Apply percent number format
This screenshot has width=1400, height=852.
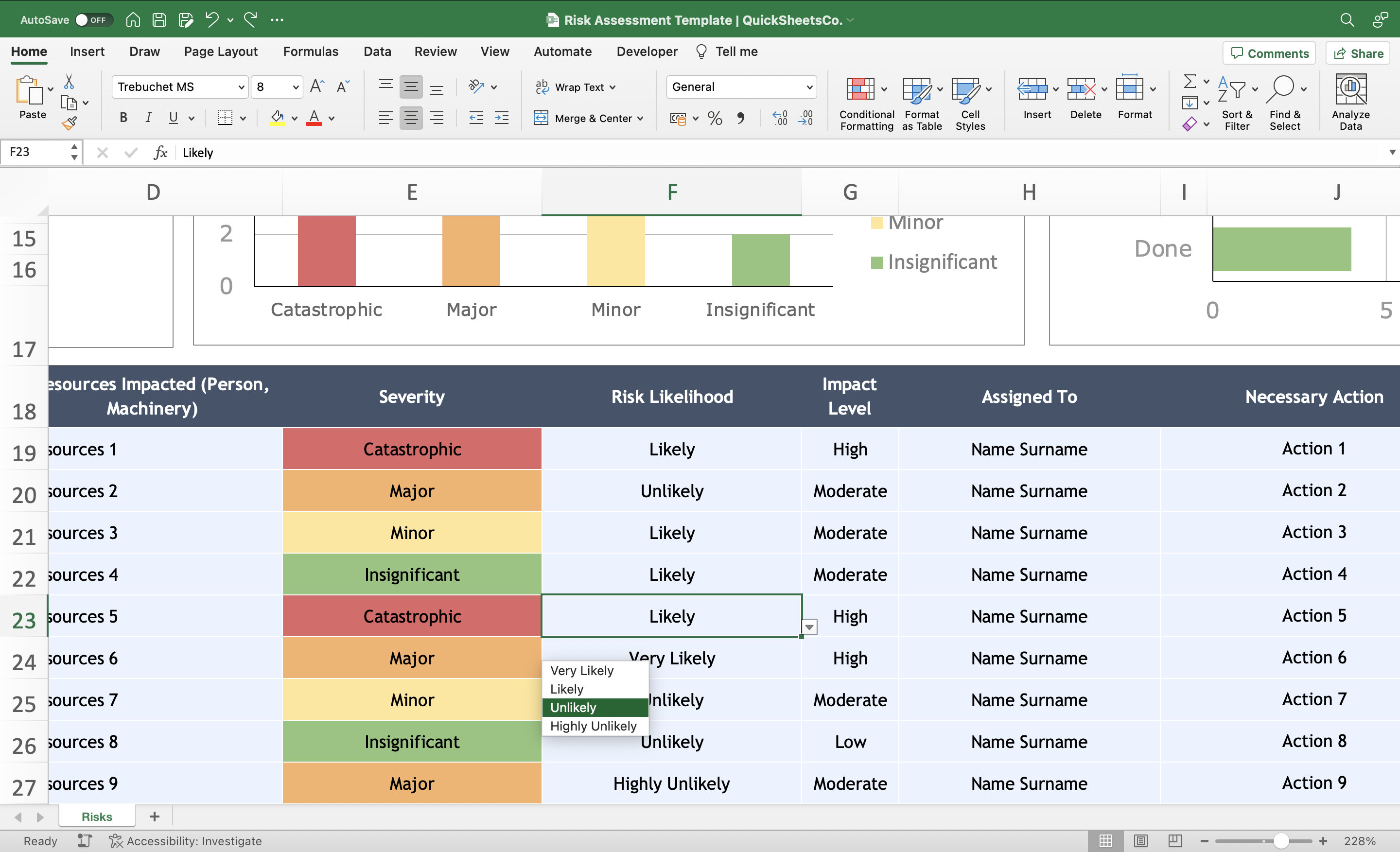[714, 118]
